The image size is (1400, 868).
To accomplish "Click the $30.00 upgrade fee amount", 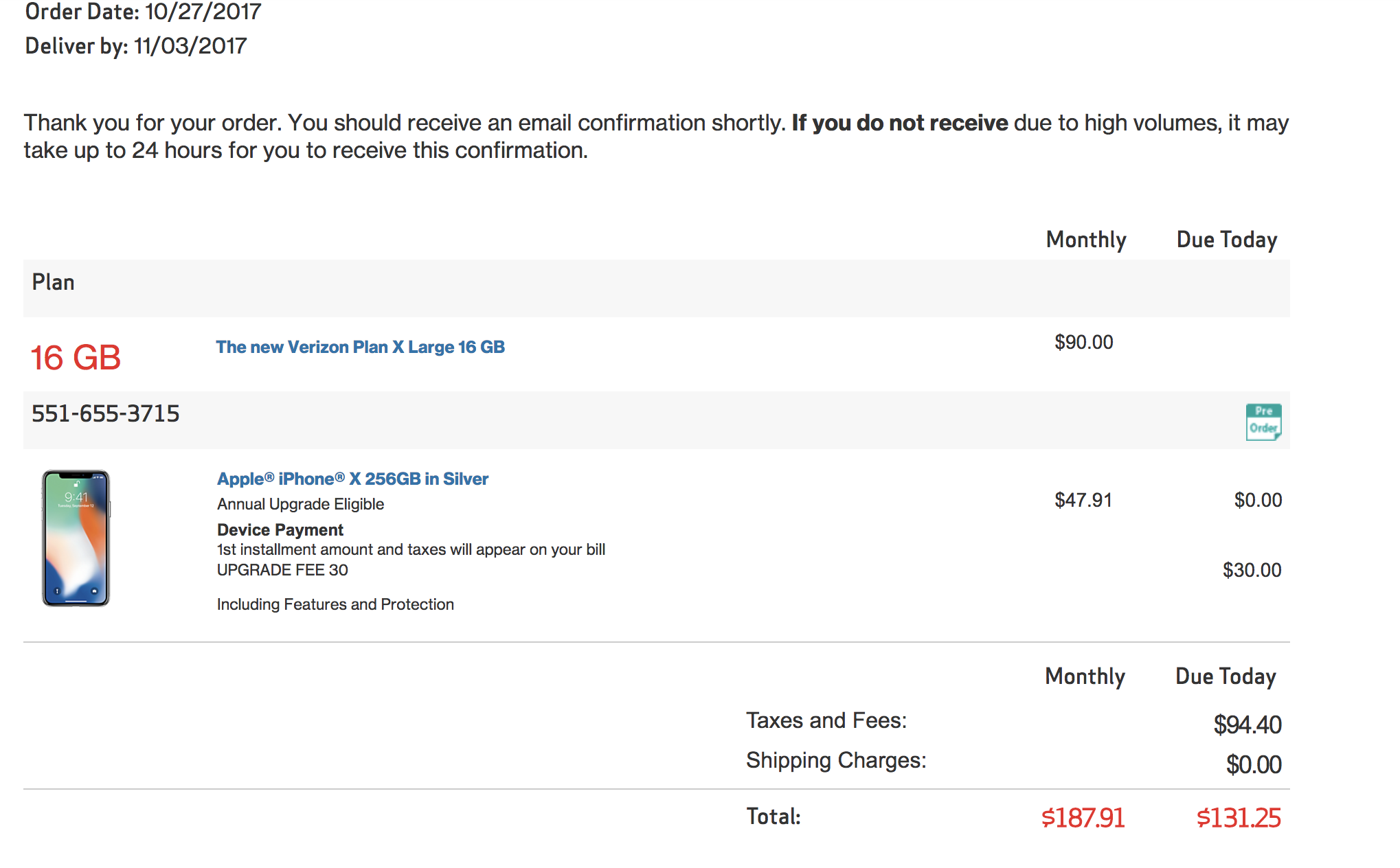I will click(x=1252, y=570).
